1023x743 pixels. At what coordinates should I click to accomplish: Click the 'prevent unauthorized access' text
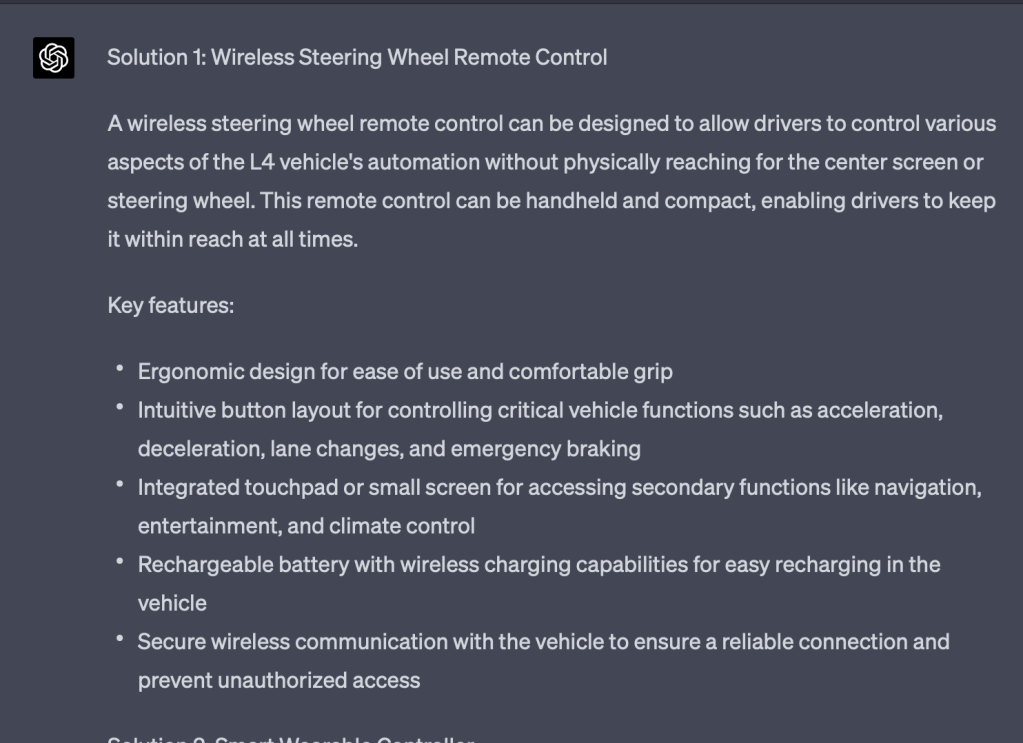(x=279, y=681)
